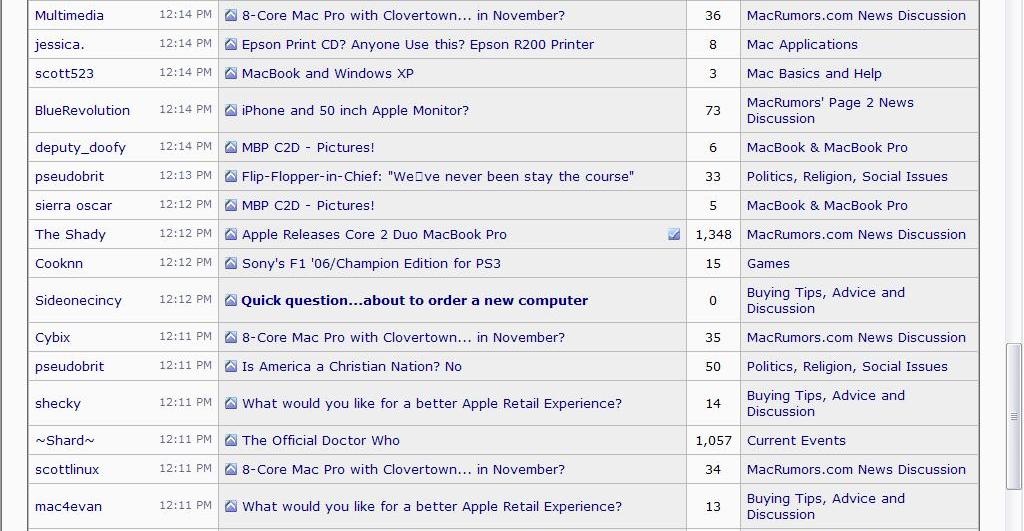Click the post icon beside iPhone and 50 inch Apple Monitor
Viewport: 1024px width, 531px height.
pos(231,110)
